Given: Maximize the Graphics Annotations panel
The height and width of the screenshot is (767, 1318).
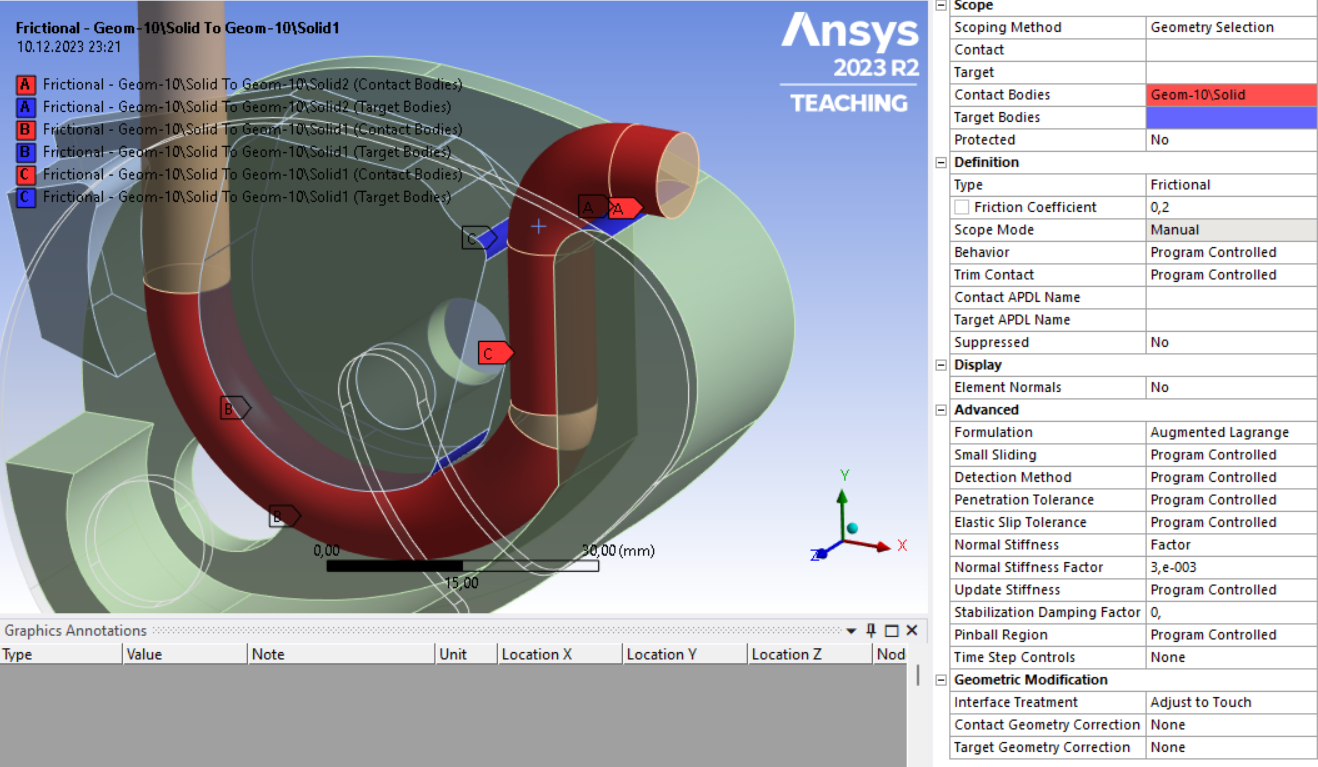Looking at the screenshot, I should (x=891, y=630).
